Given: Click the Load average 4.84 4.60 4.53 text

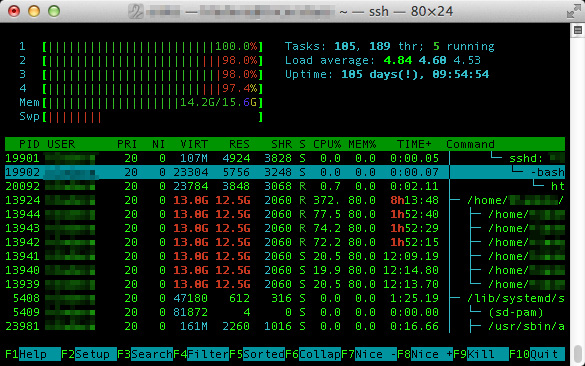Looking at the screenshot, I should tap(383, 60).
